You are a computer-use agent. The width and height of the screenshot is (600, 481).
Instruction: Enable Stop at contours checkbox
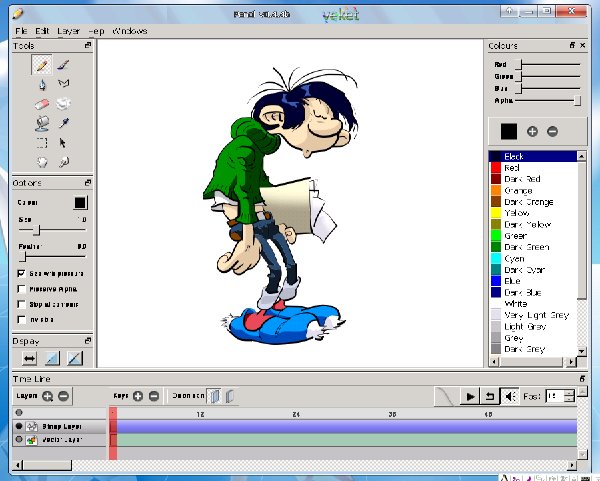click(x=21, y=304)
